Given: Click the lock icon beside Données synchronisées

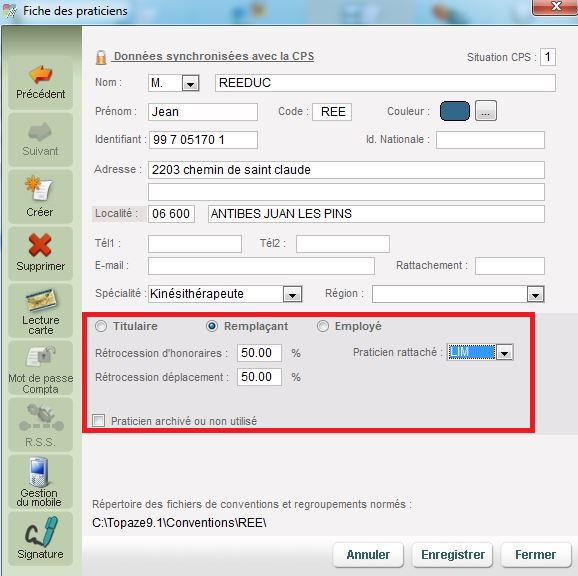Looking at the screenshot, I should click(x=101, y=57).
